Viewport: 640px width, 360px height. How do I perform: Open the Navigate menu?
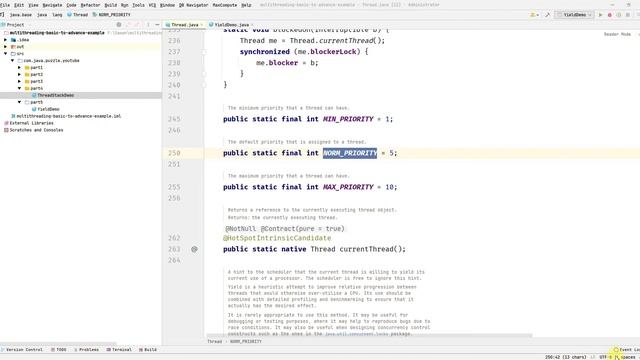[52, 5]
